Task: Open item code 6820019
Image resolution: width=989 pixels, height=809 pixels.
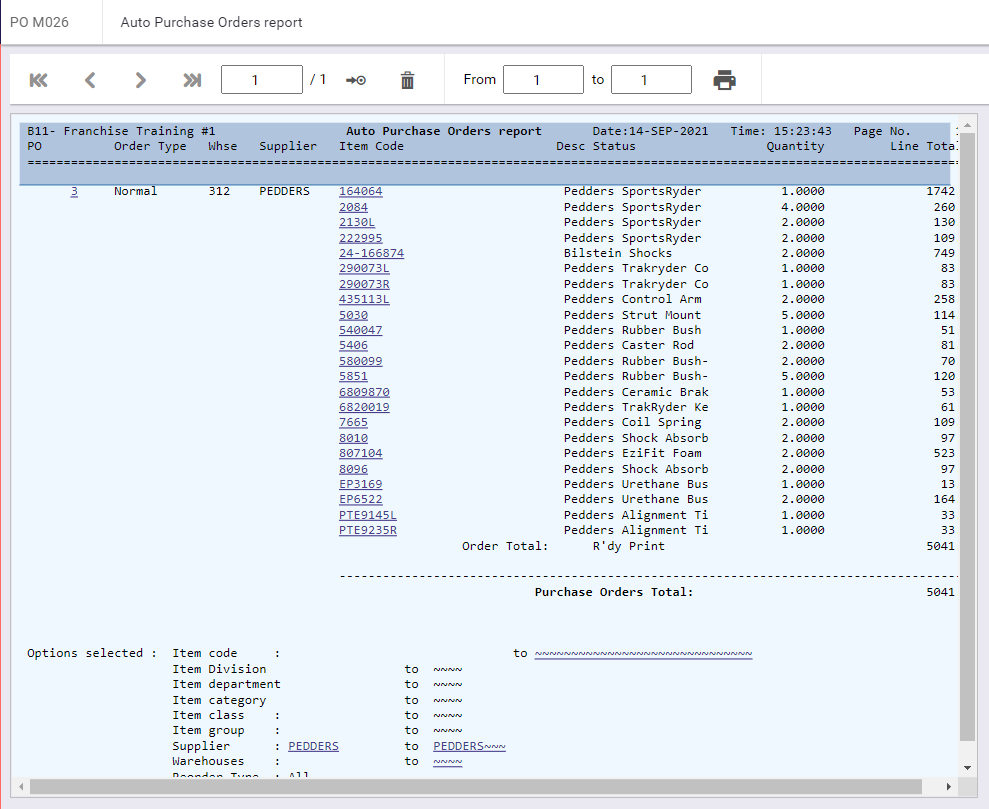Action: (x=364, y=407)
